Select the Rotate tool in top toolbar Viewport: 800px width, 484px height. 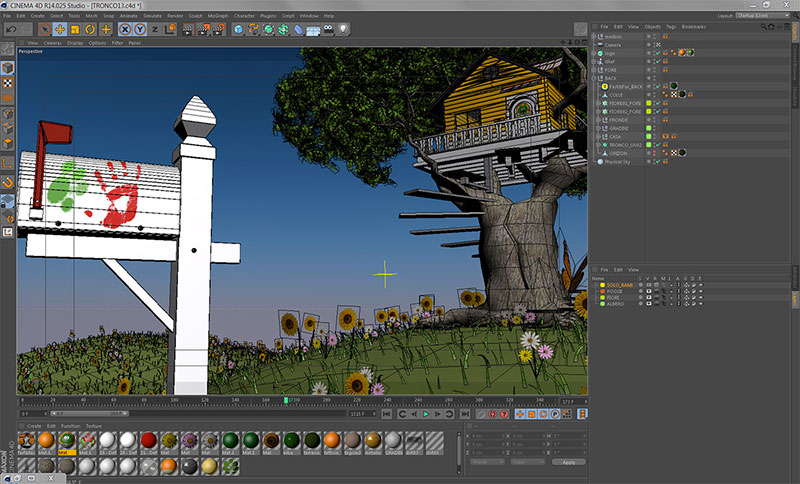90,29
